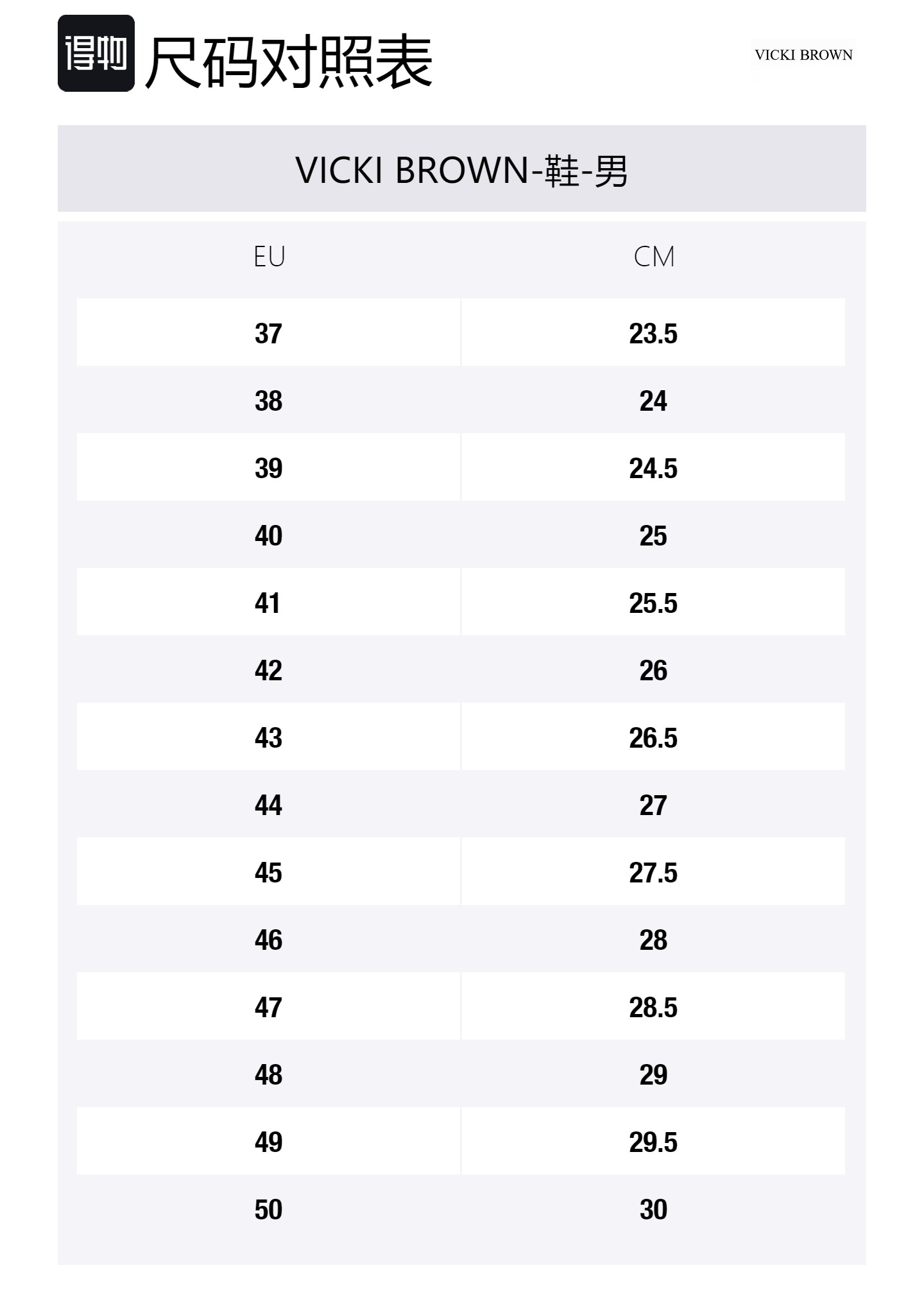Click the 26 CM value
Viewport: 924px width, 1315px height.
[653, 671]
